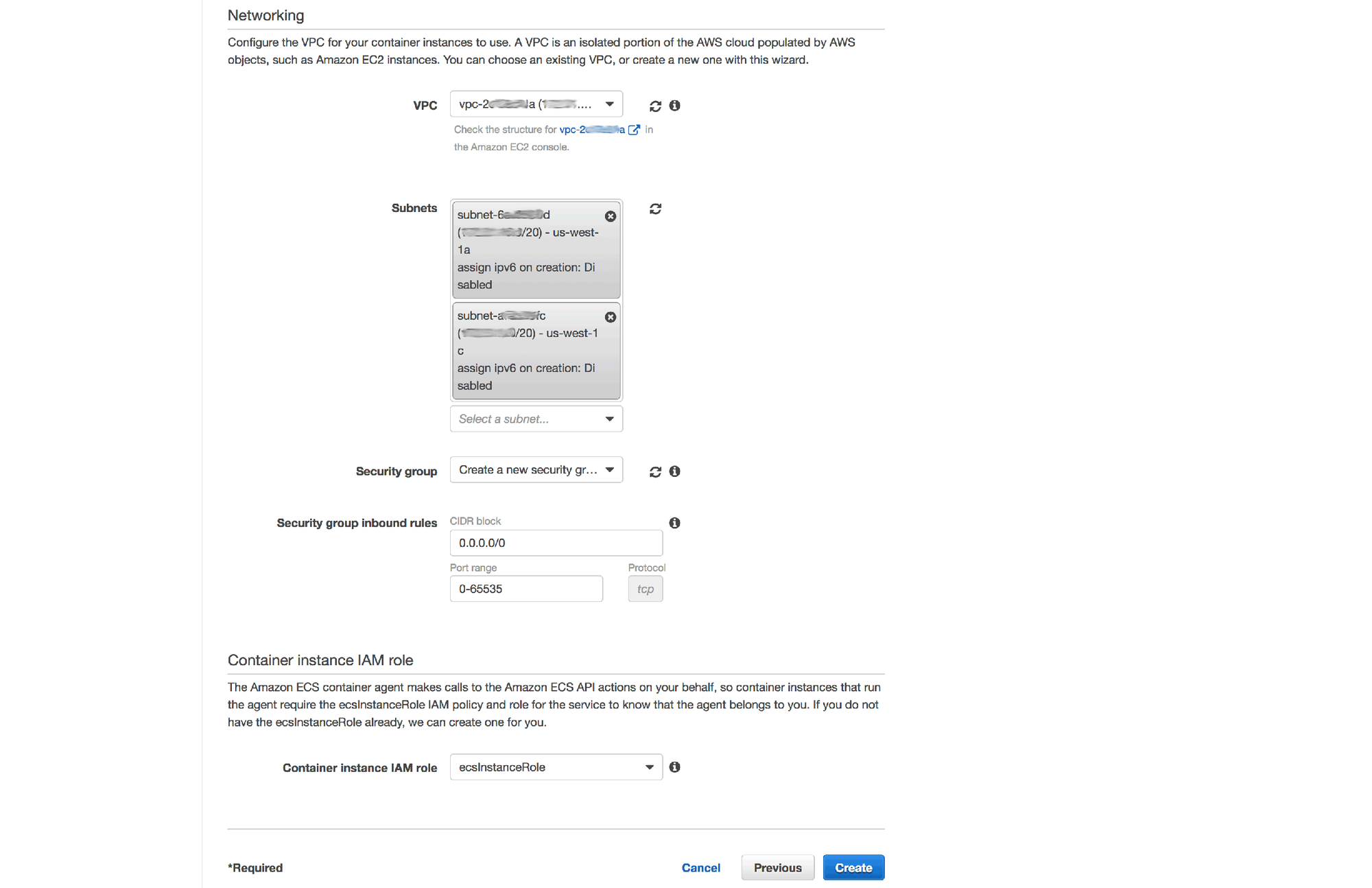Click the Cancel link
The height and width of the screenshot is (888, 1372).
701,867
